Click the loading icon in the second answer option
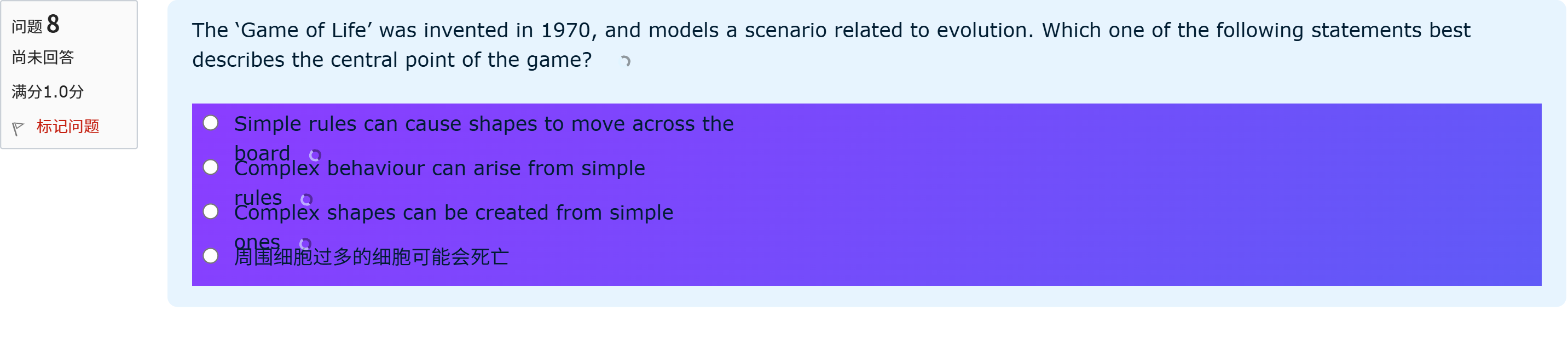 pos(306,201)
